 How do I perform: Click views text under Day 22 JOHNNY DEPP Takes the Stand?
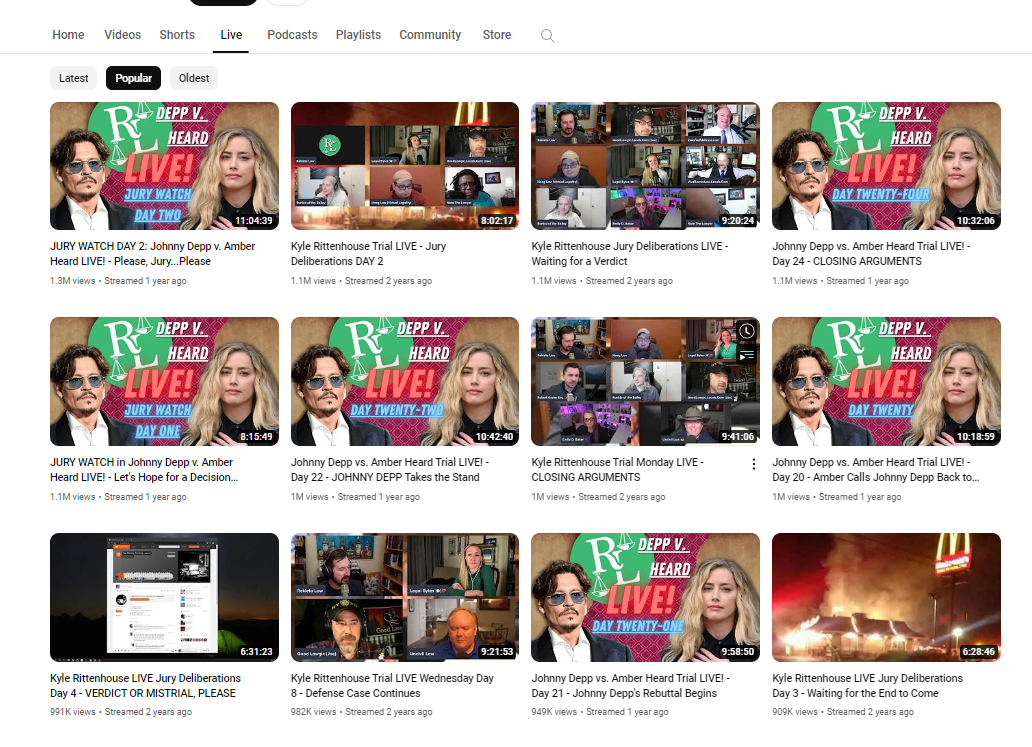point(355,497)
